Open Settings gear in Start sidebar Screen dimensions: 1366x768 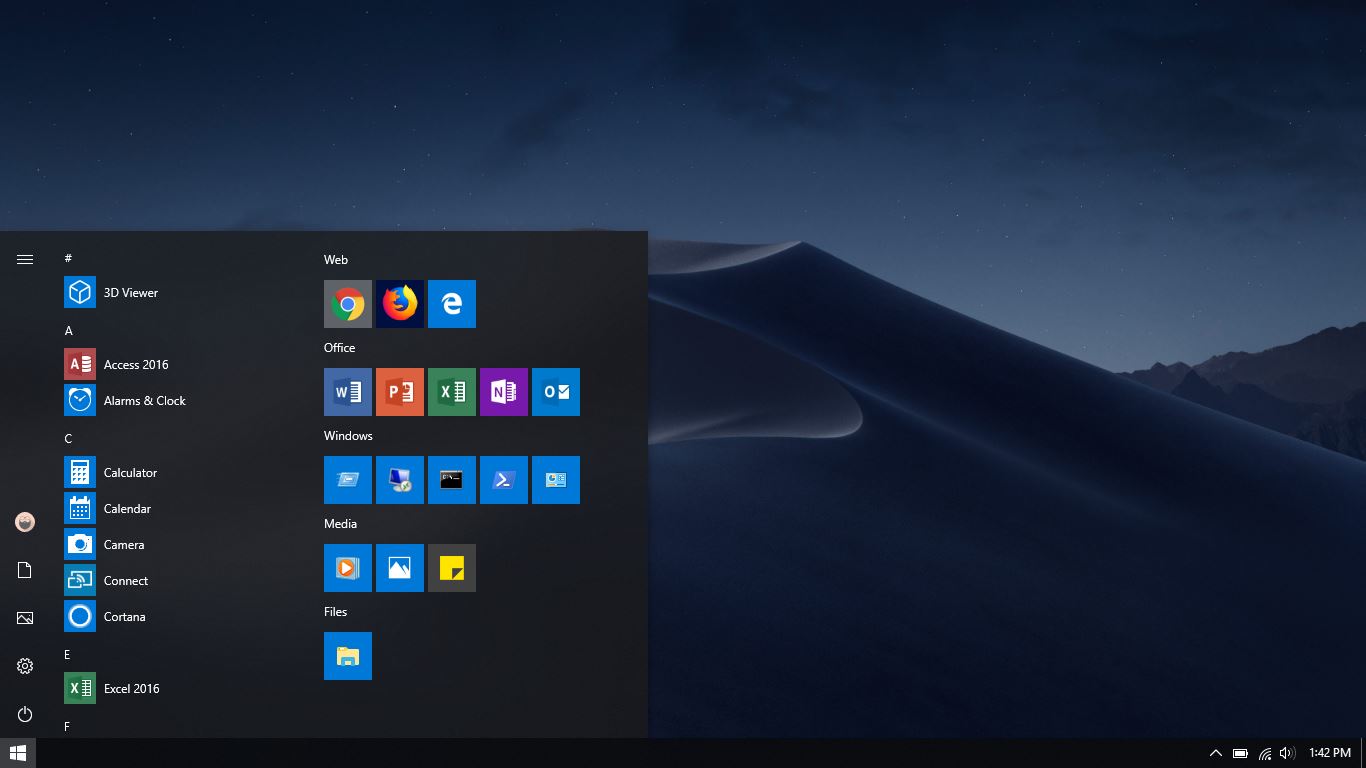point(25,666)
